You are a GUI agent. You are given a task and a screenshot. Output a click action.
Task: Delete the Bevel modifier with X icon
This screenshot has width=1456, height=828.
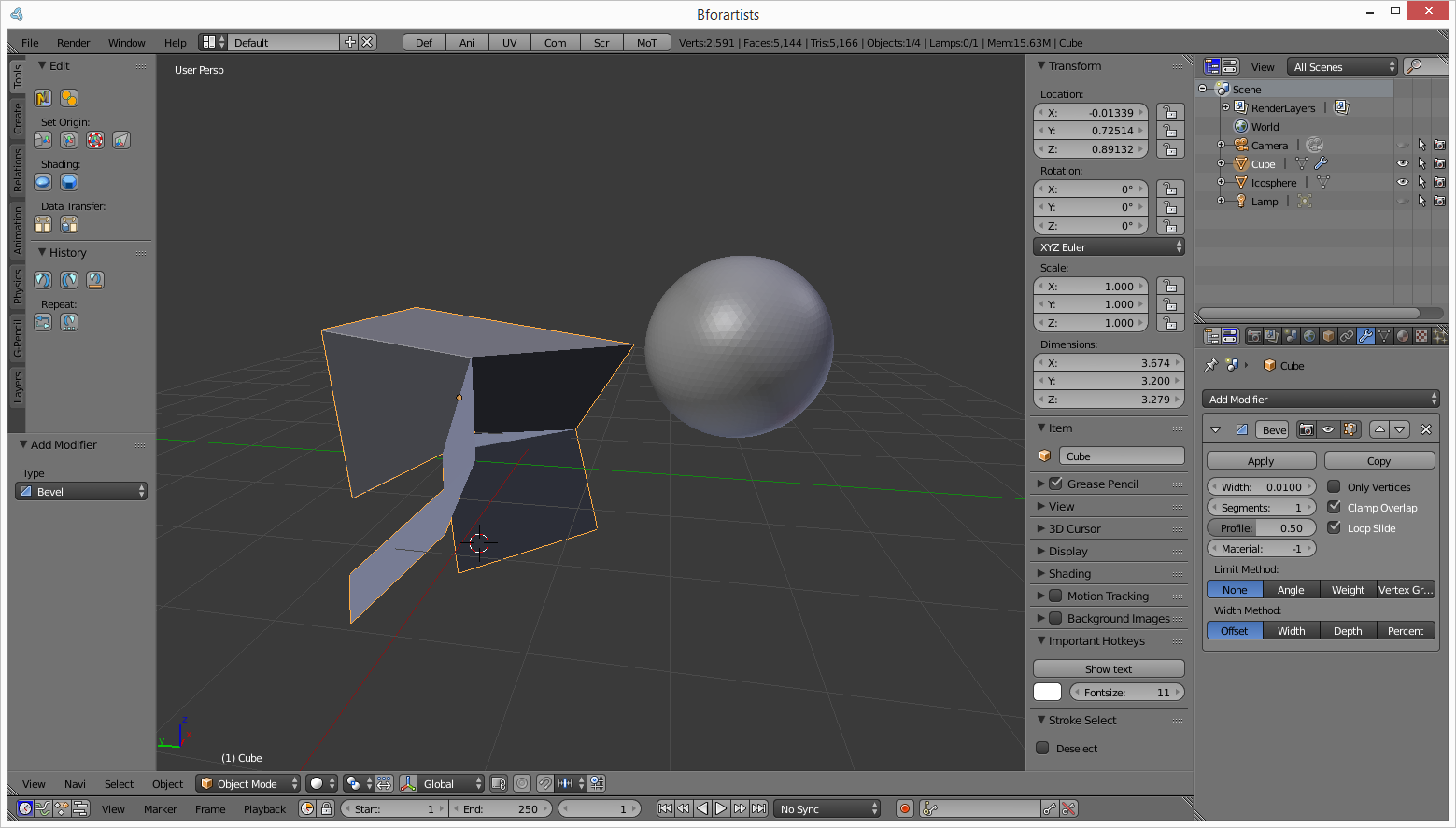[x=1426, y=429]
